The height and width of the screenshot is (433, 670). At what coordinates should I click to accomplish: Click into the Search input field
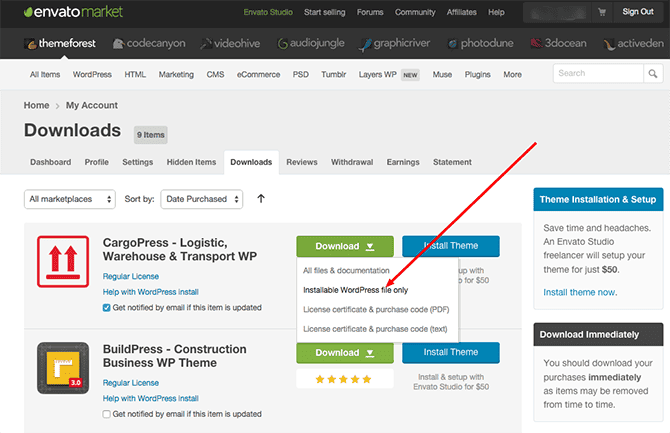598,74
